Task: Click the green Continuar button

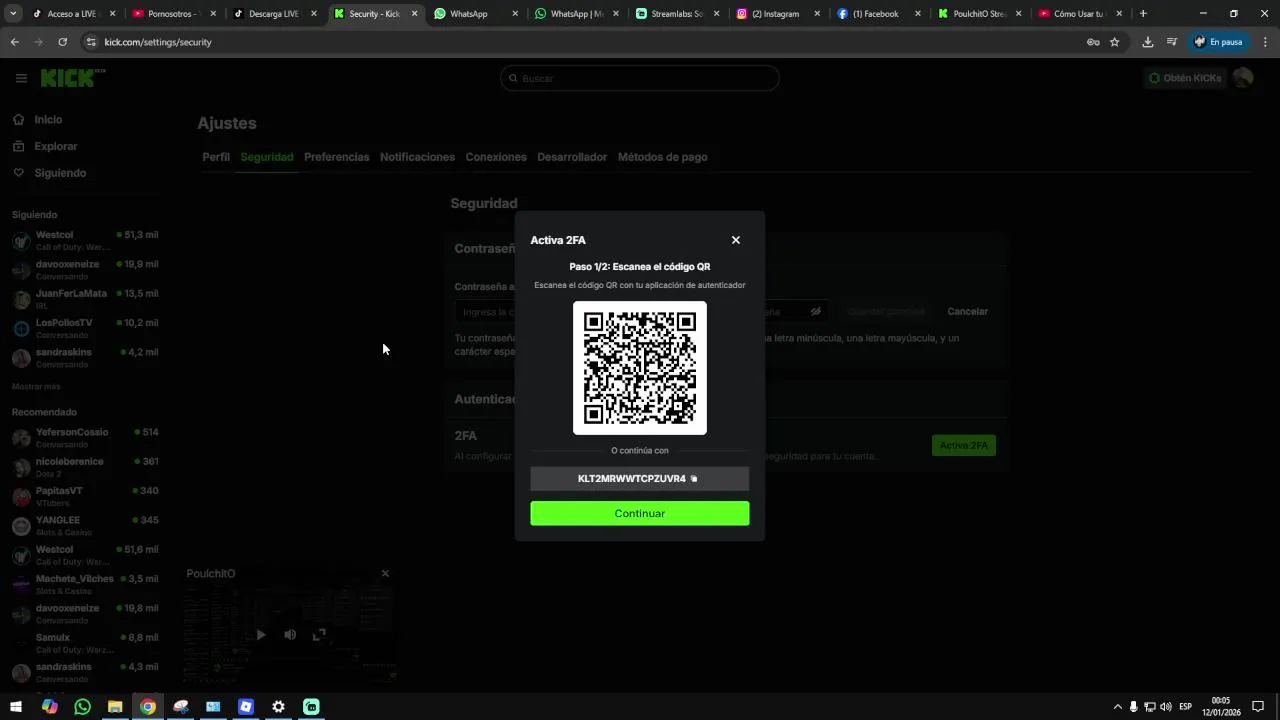Action: click(640, 513)
